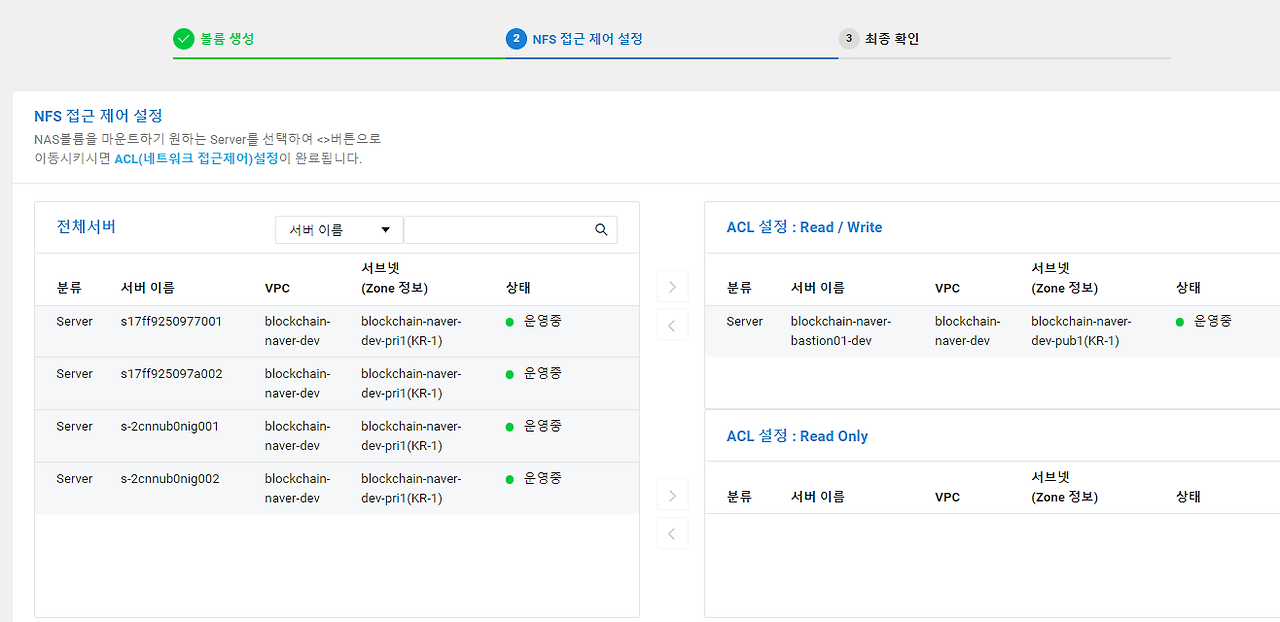The image size is (1280, 622).
Task: Click the server search input field
Action: tap(510, 230)
